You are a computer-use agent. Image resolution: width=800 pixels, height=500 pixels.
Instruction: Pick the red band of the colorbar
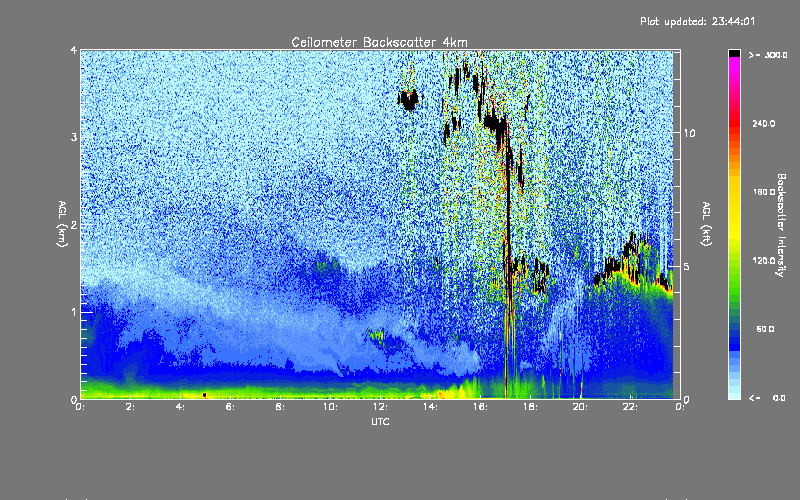tap(734, 122)
